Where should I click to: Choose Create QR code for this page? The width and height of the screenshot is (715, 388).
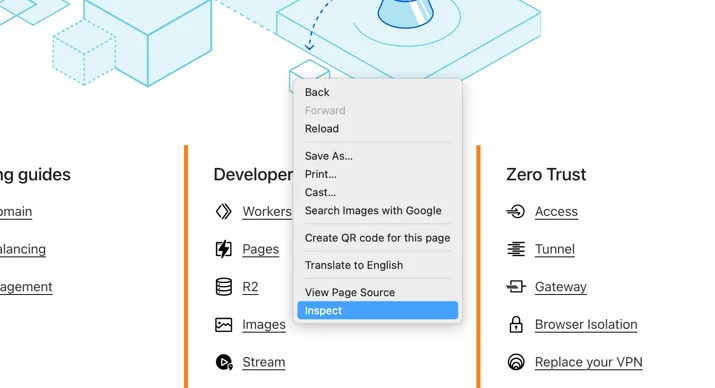(x=378, y=238)
